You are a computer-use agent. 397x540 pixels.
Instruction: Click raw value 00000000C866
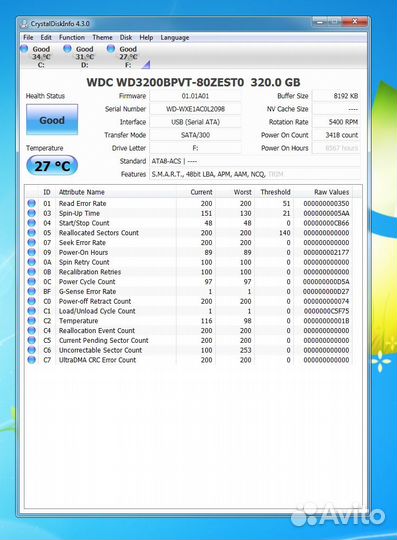coord(326,223)
